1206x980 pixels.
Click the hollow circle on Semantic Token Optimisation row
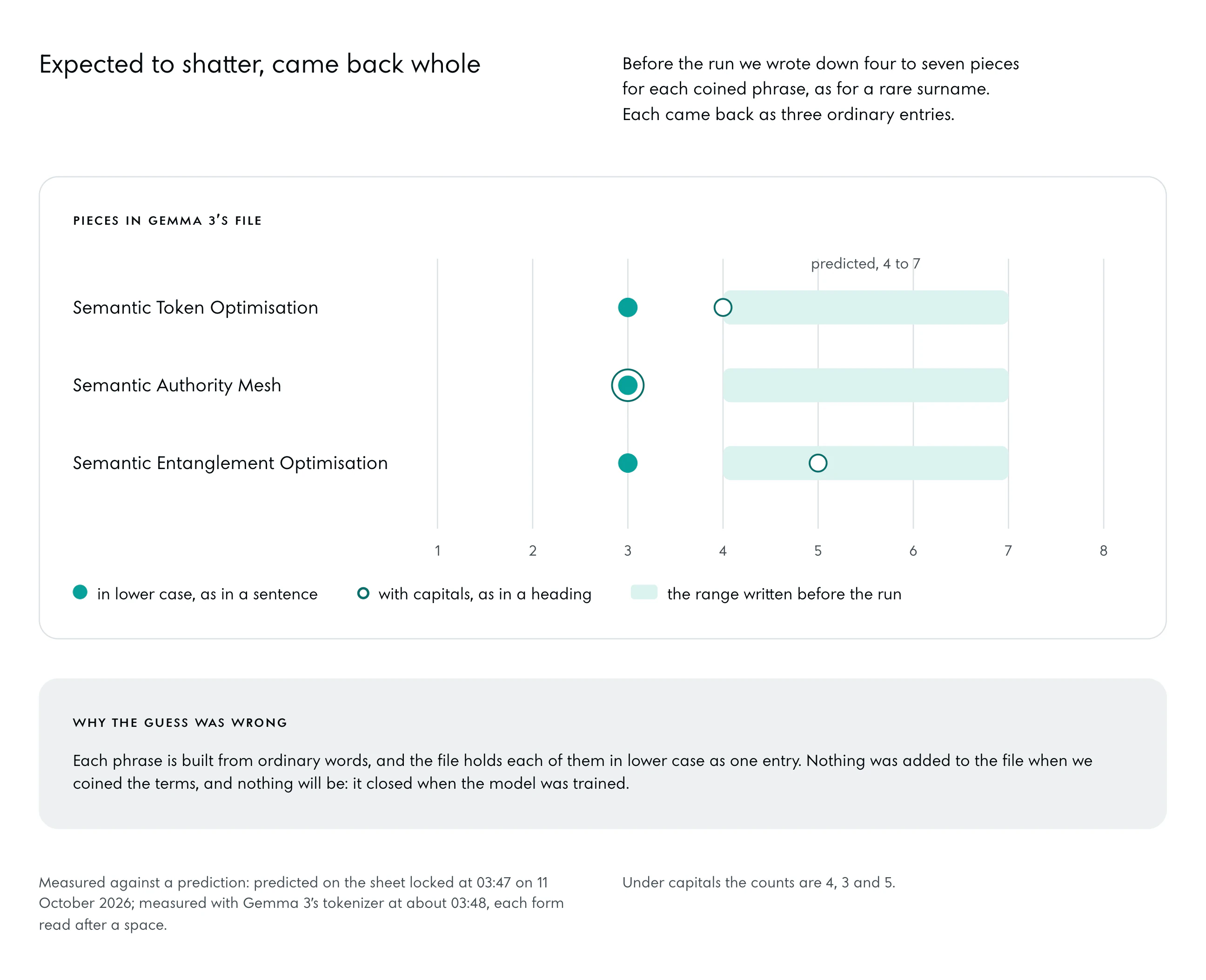[723, 308]
